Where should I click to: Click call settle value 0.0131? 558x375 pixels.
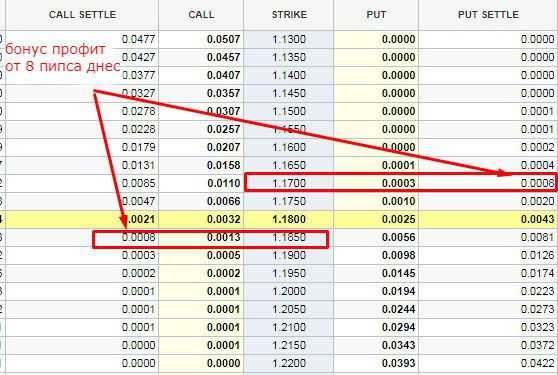138,165
